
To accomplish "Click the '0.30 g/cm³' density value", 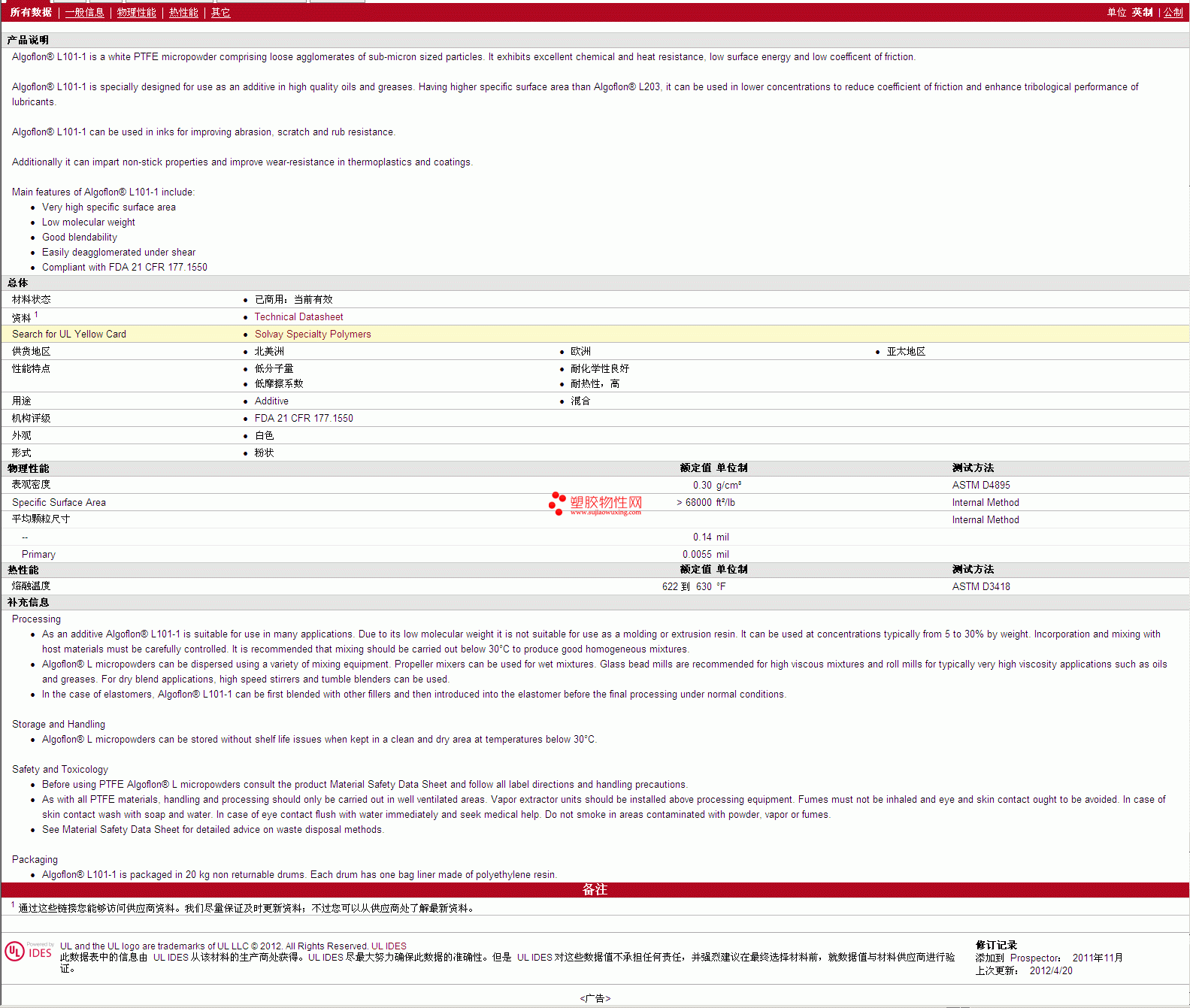I will pos(717,485).
